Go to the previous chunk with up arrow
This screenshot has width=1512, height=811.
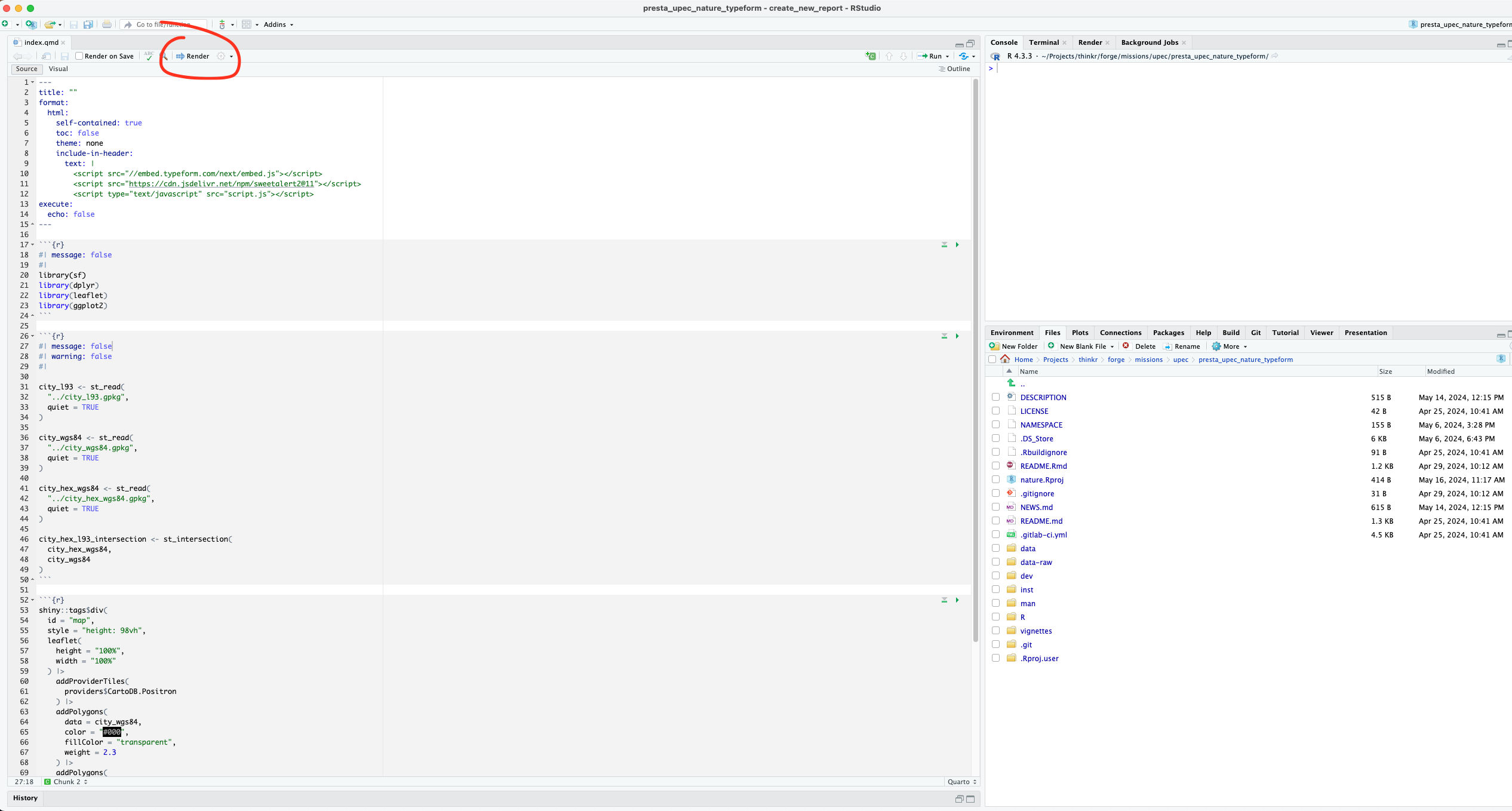coord(889,56)
